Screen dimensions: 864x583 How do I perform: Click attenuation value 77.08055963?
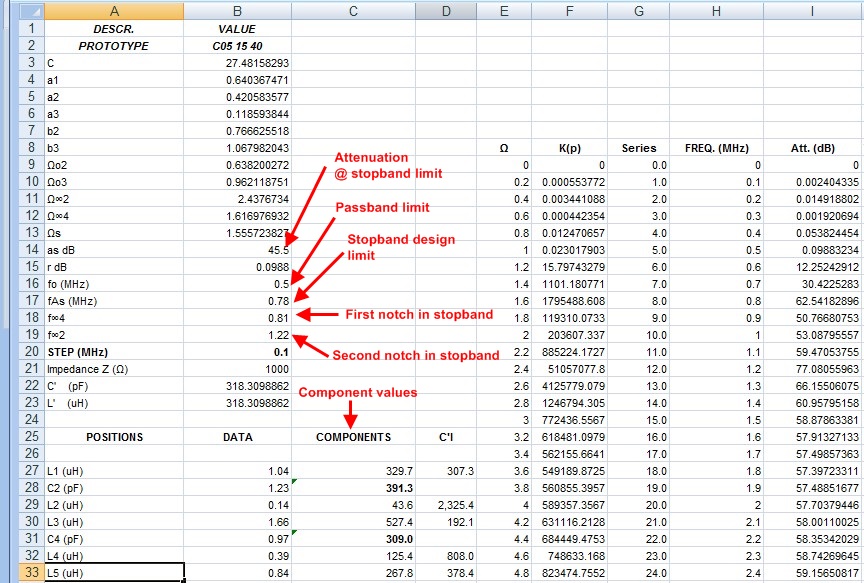[x=813, y=369]
